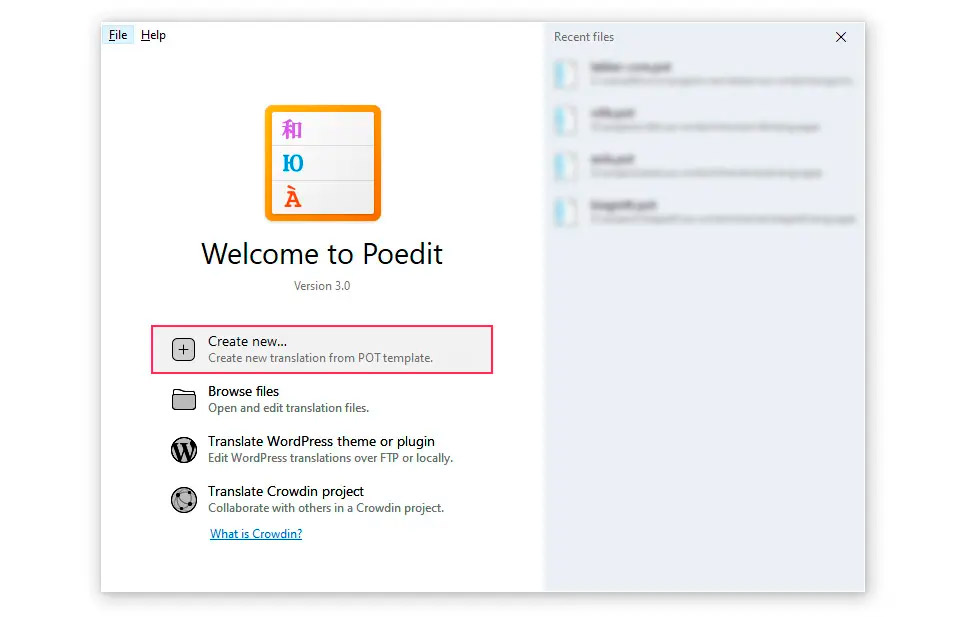Click the second recent file's document icon
Viewport: 969px width, 617px height.
tap(566, 120)
